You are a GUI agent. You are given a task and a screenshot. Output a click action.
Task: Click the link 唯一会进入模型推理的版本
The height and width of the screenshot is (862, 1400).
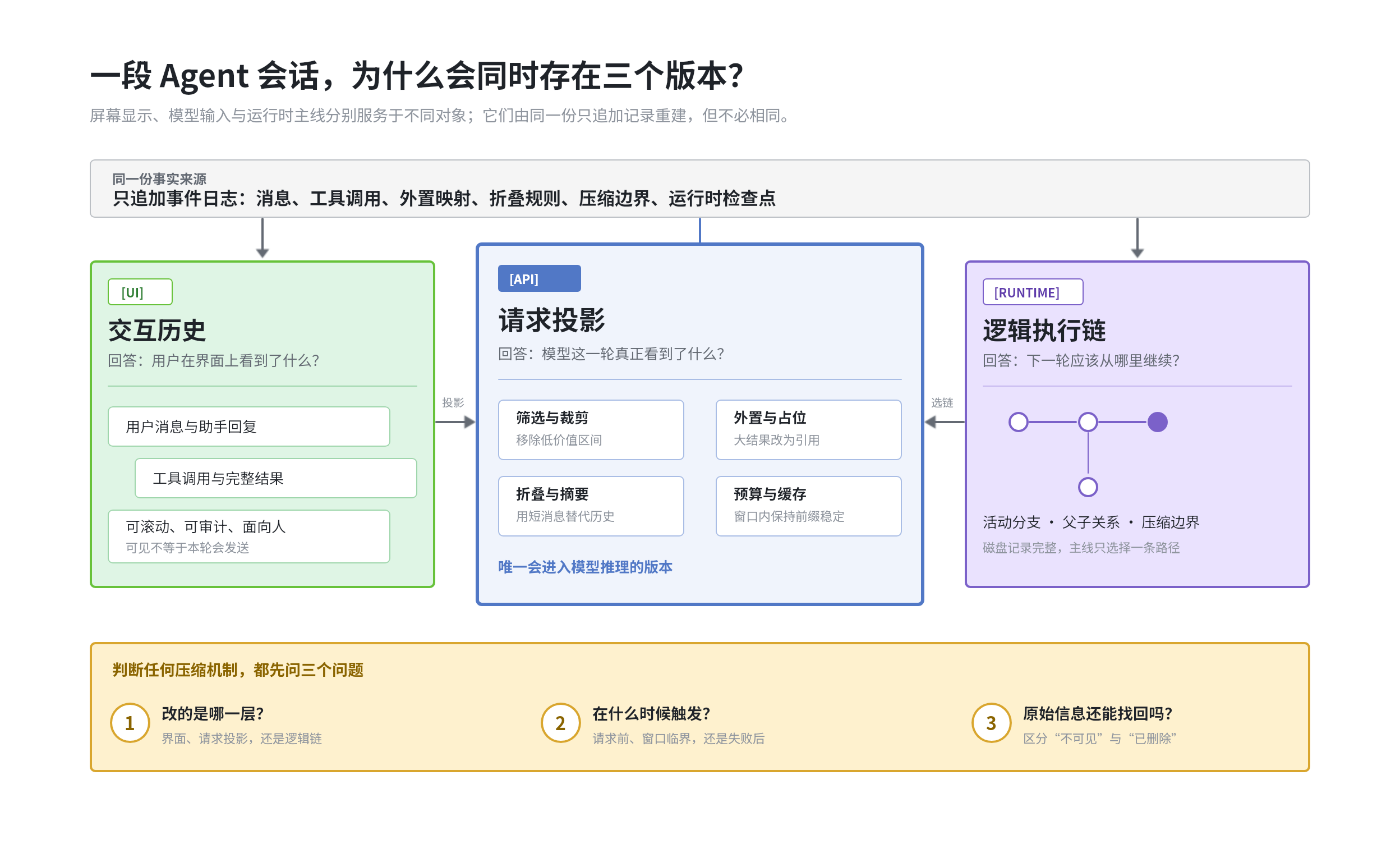[585, 567]
